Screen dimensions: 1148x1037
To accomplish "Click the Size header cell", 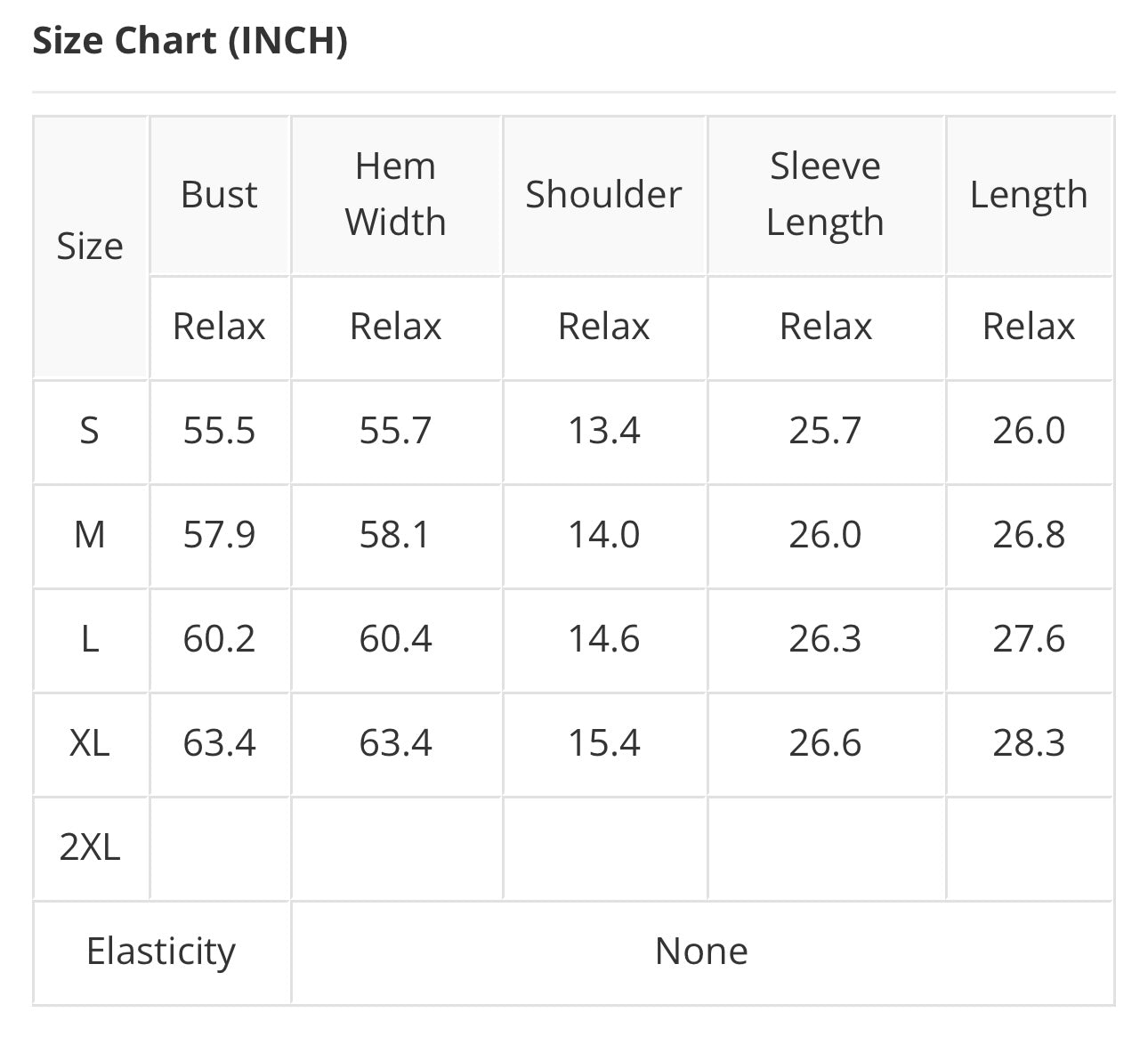I will 90,247.
